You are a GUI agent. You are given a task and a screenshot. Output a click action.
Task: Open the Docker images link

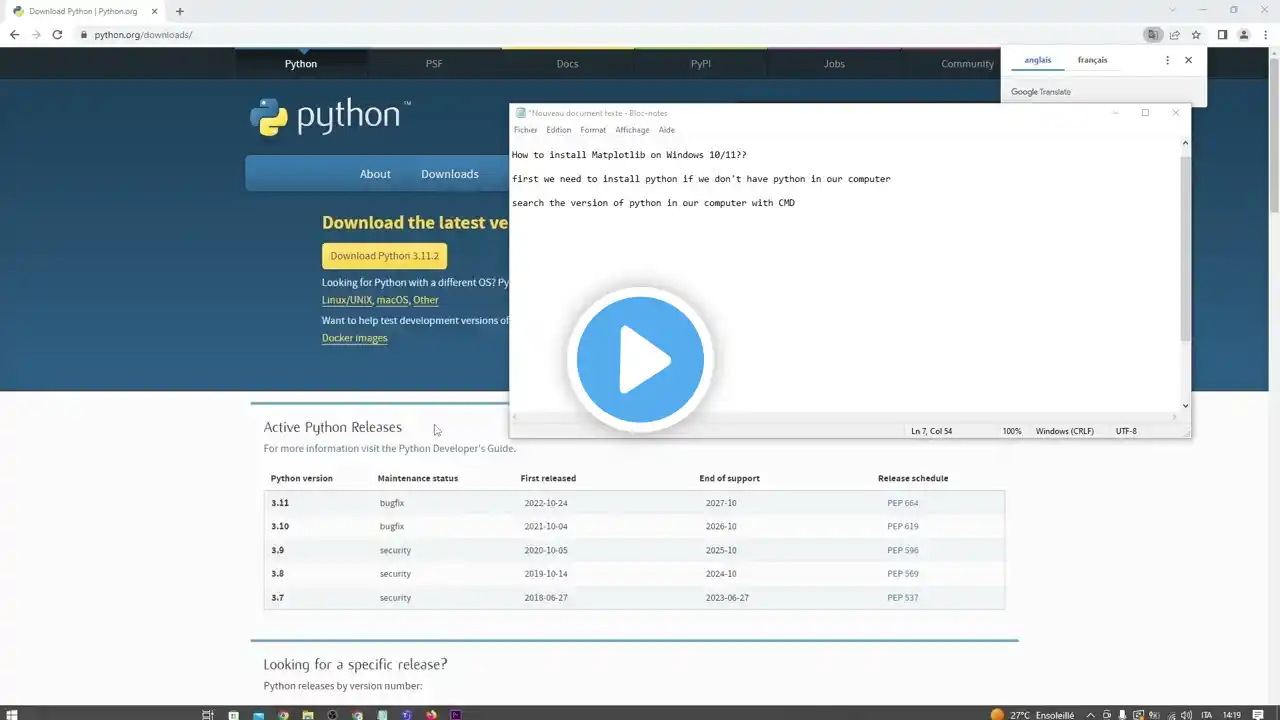click(x=355, y=338)
